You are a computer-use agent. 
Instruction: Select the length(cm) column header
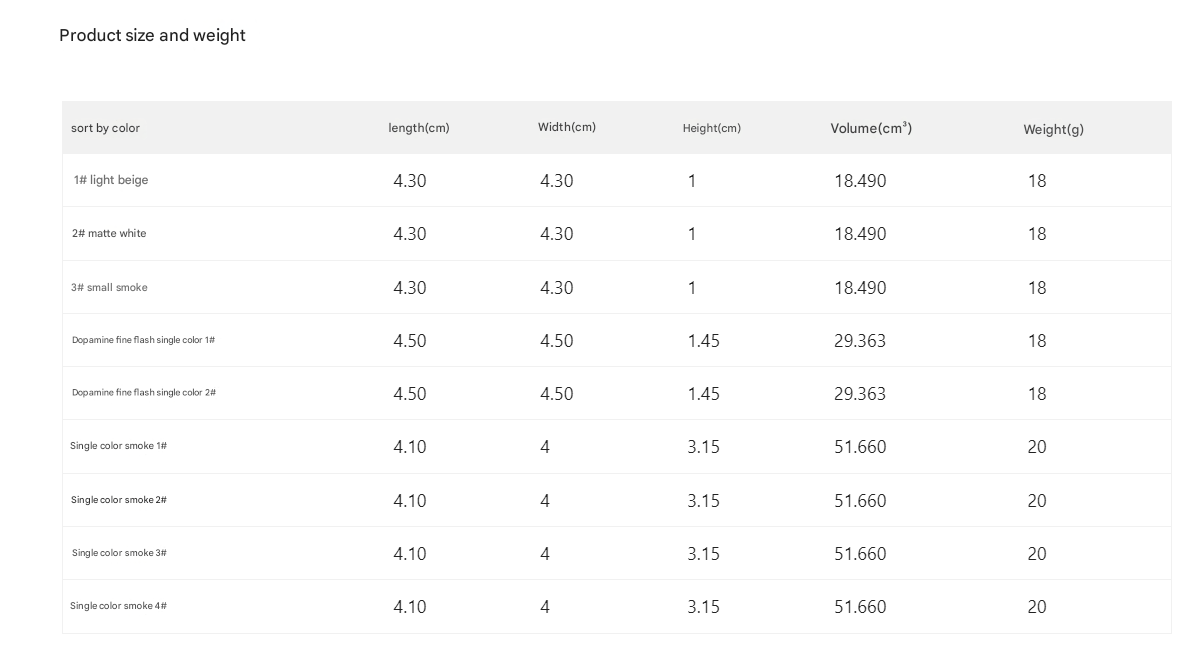pyautogui.click(x=419, y=128)
